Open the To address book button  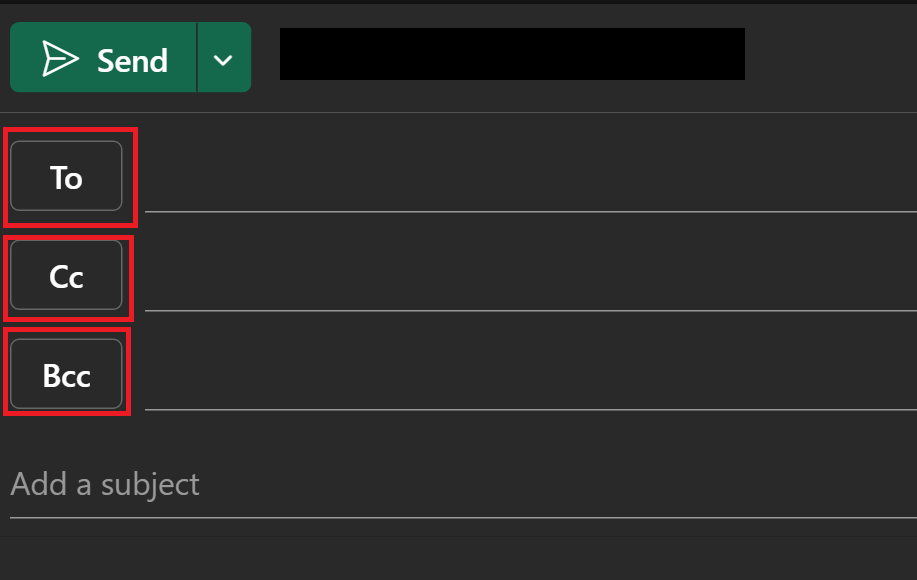(66, 175)
